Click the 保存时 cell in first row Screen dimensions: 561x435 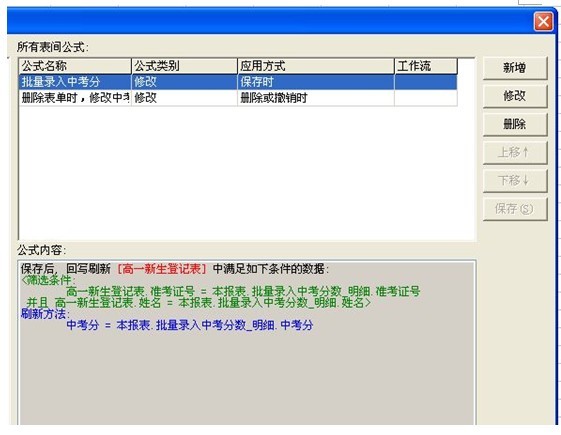coord(316,82)
